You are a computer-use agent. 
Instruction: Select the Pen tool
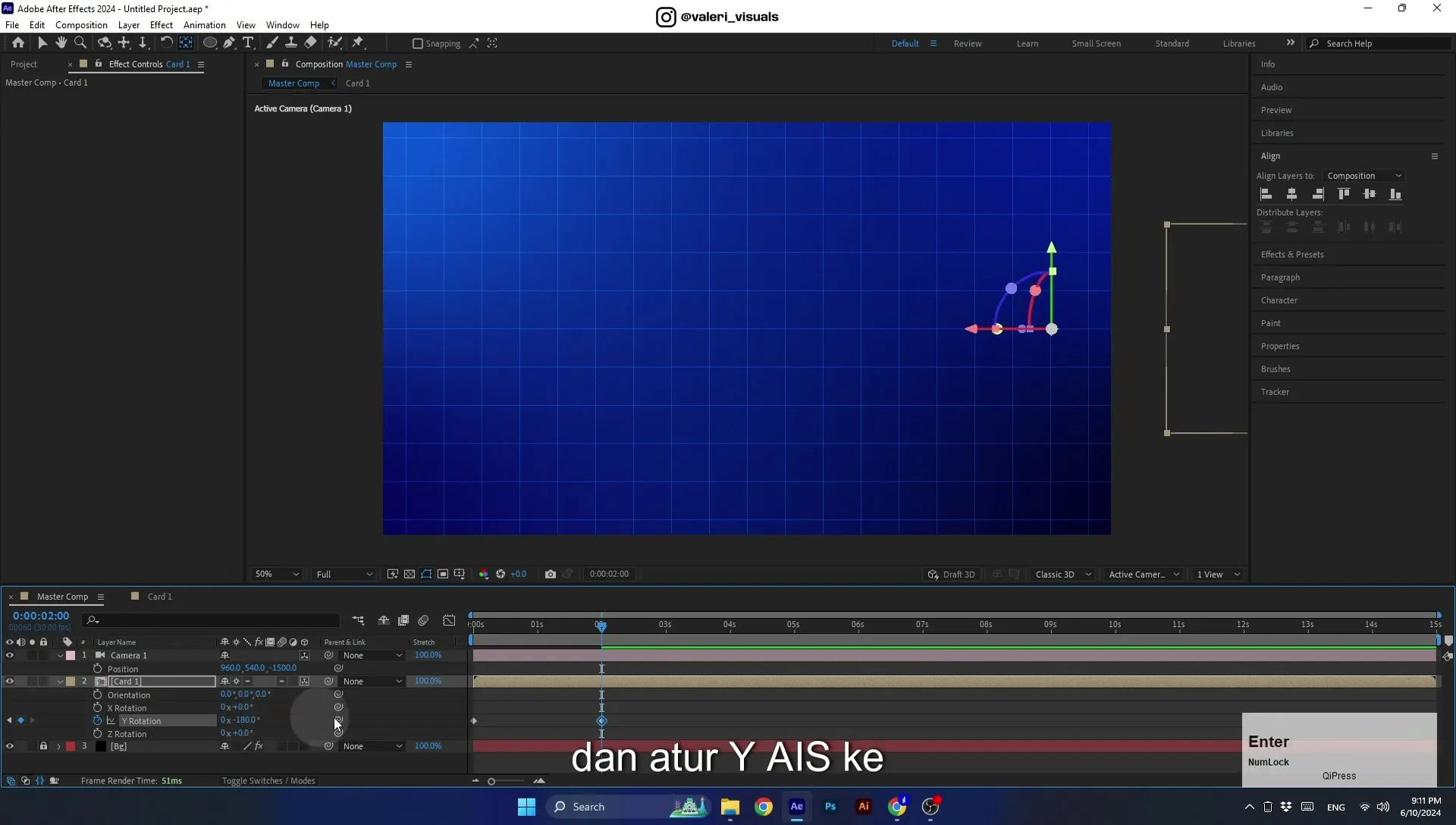click(229, 43)
